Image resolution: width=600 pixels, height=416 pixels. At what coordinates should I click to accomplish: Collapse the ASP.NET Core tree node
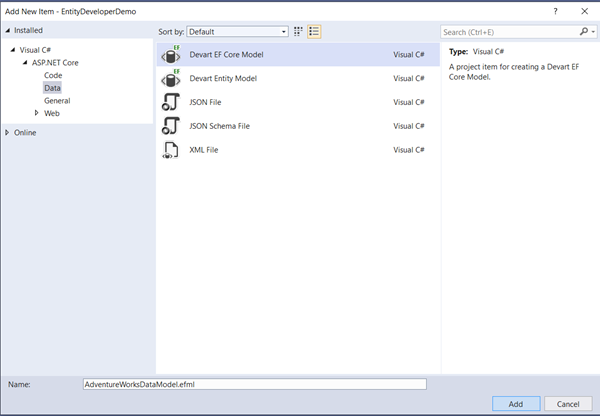point(25,62)
